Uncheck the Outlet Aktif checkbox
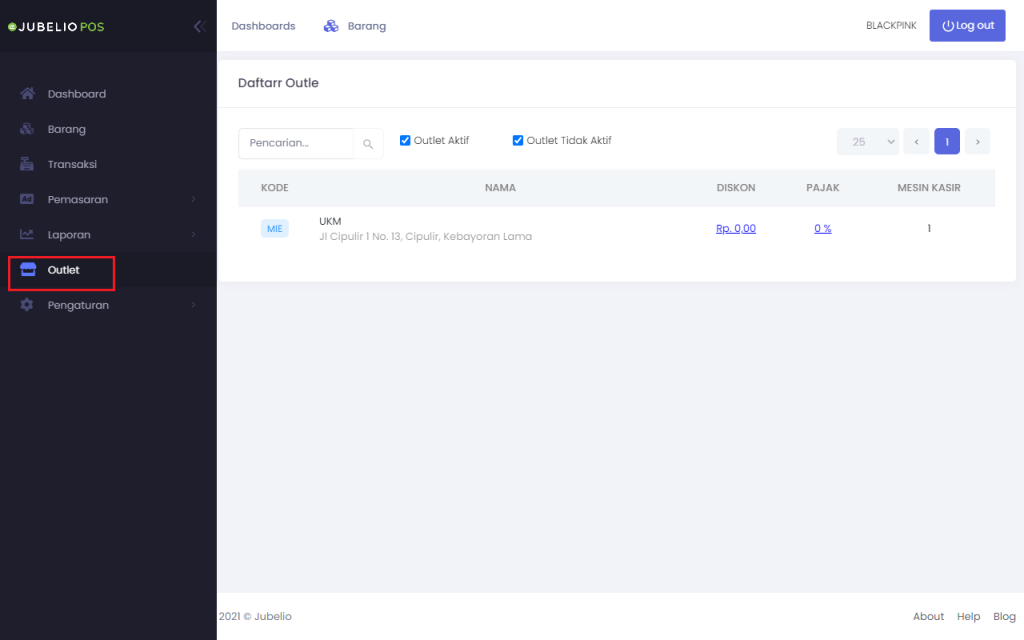 405,140
